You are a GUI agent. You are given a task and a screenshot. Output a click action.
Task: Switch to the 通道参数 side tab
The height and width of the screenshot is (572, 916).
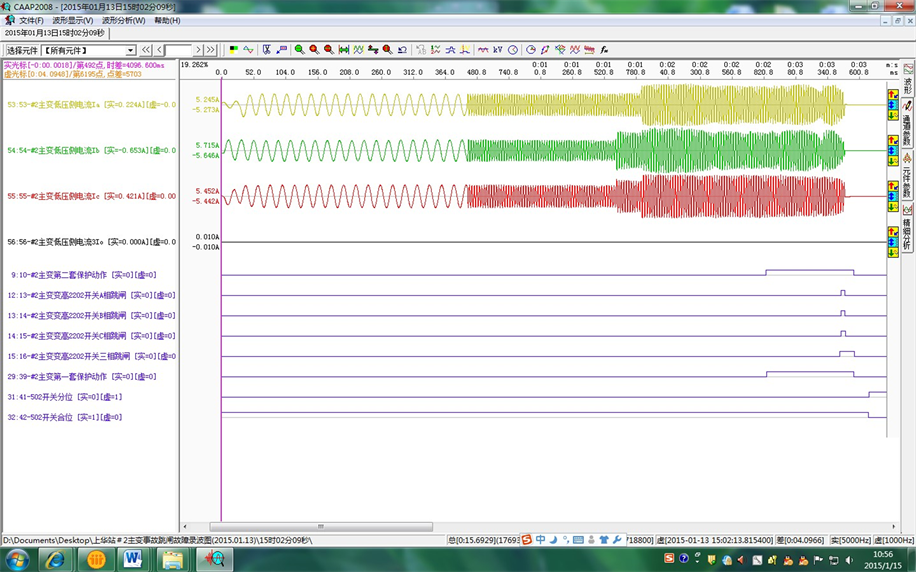[x=908, y=117]
